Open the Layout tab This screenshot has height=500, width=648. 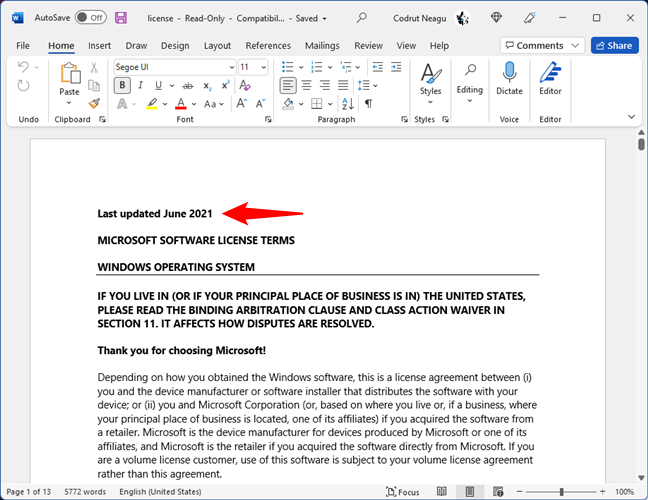coord(217,45)
